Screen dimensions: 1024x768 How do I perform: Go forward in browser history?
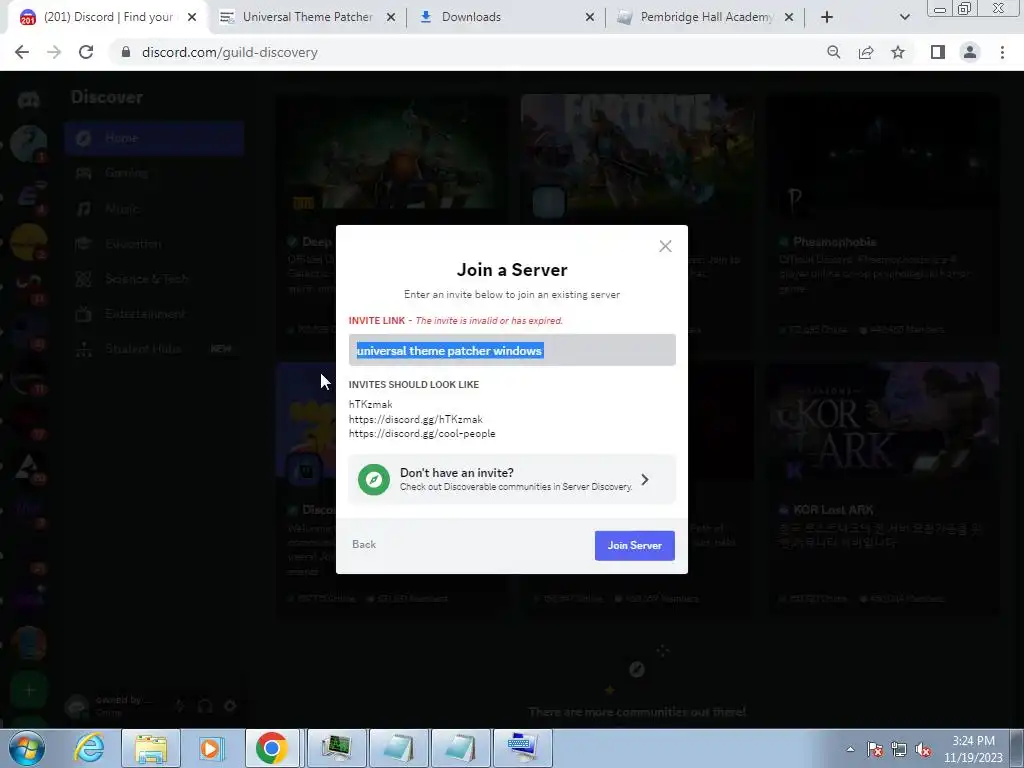click(54, 52)
